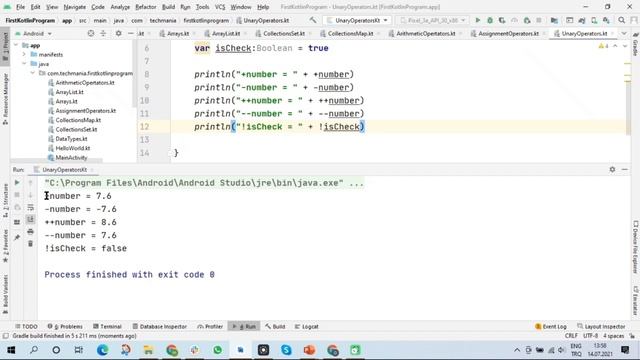The image size is (640, 360).
Task: Open the Event Log
Action: [x=551, y=327]
